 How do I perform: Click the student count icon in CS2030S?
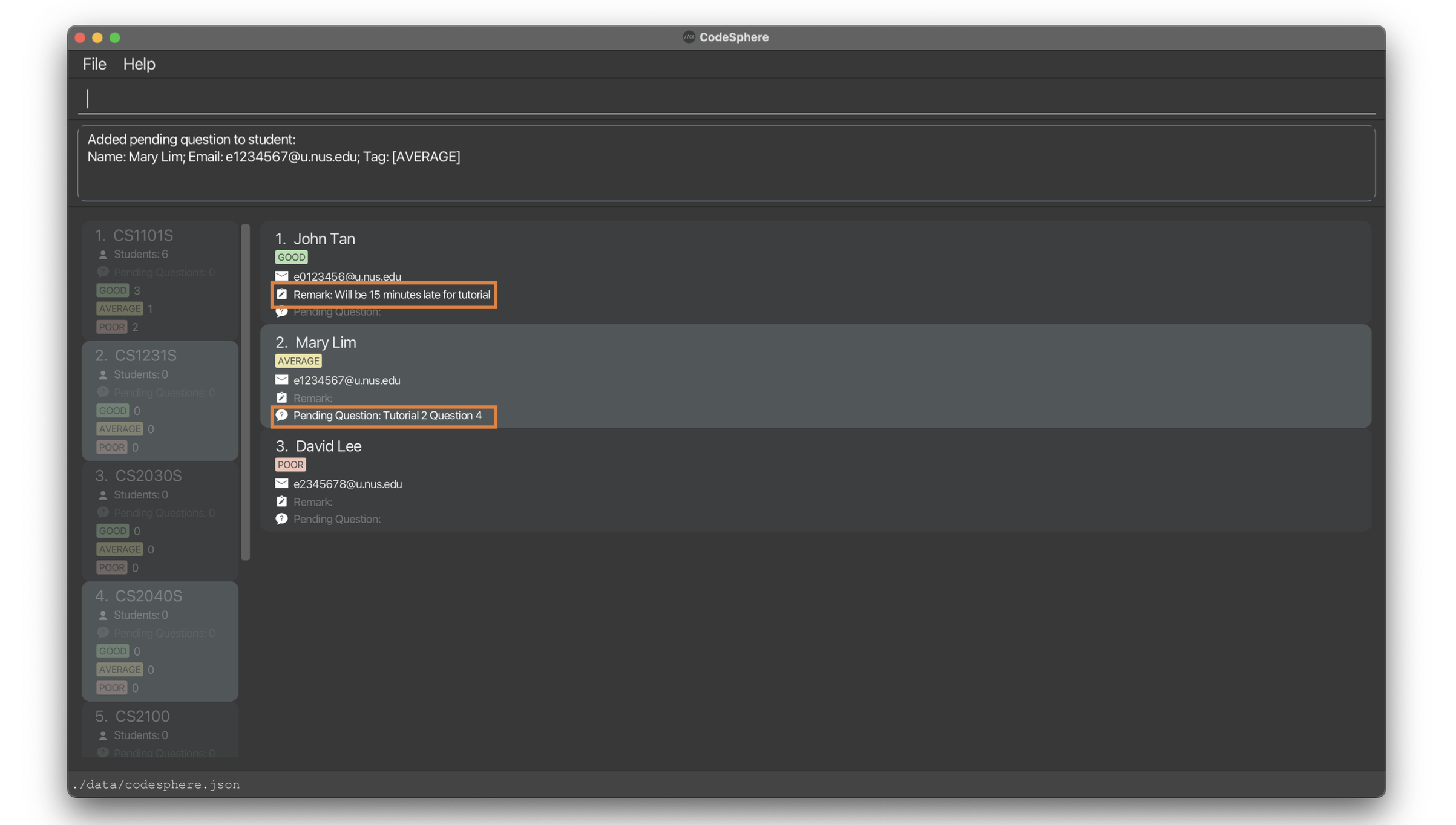click(x=103, y=495)
